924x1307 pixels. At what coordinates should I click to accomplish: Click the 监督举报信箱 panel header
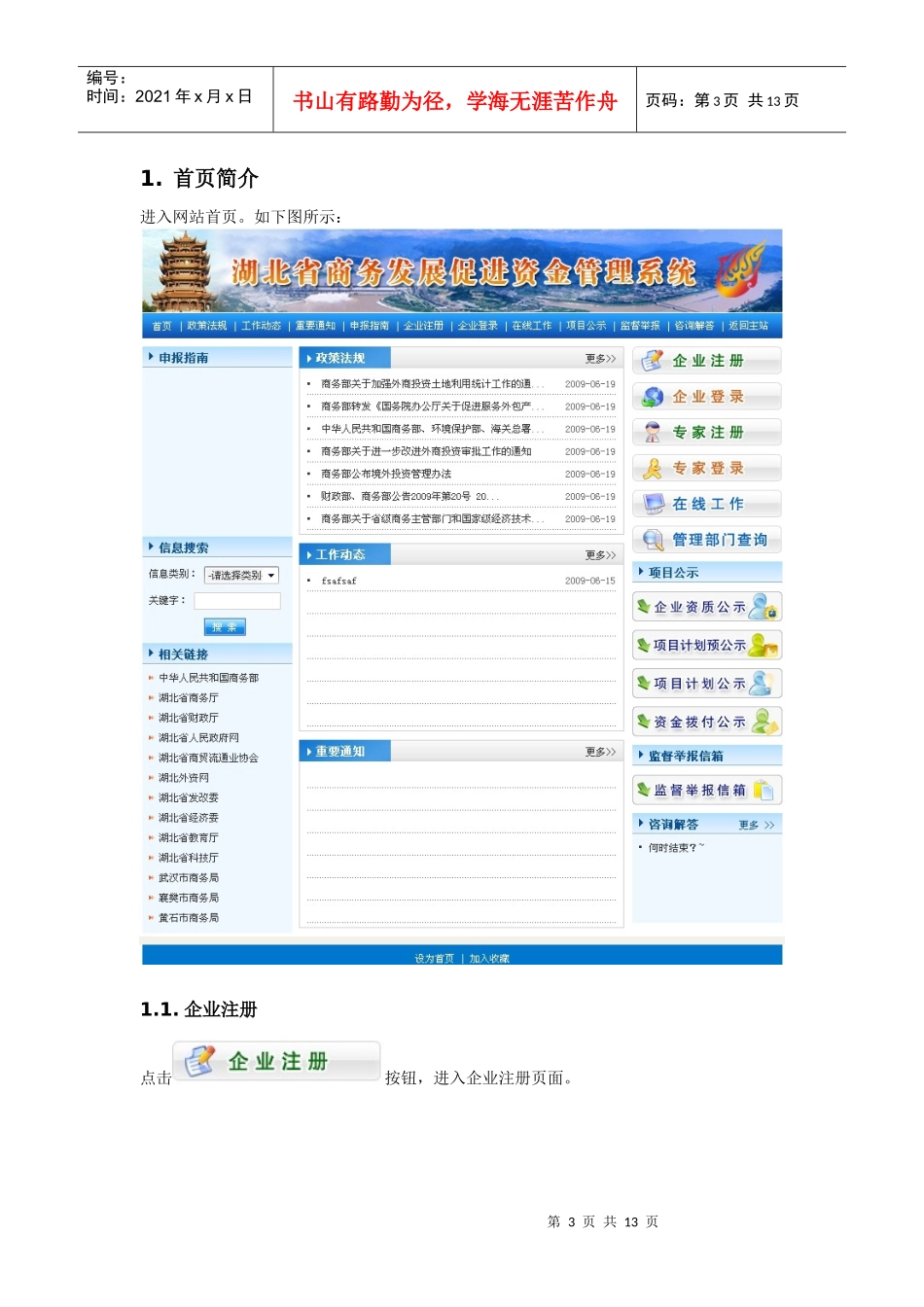707,756
